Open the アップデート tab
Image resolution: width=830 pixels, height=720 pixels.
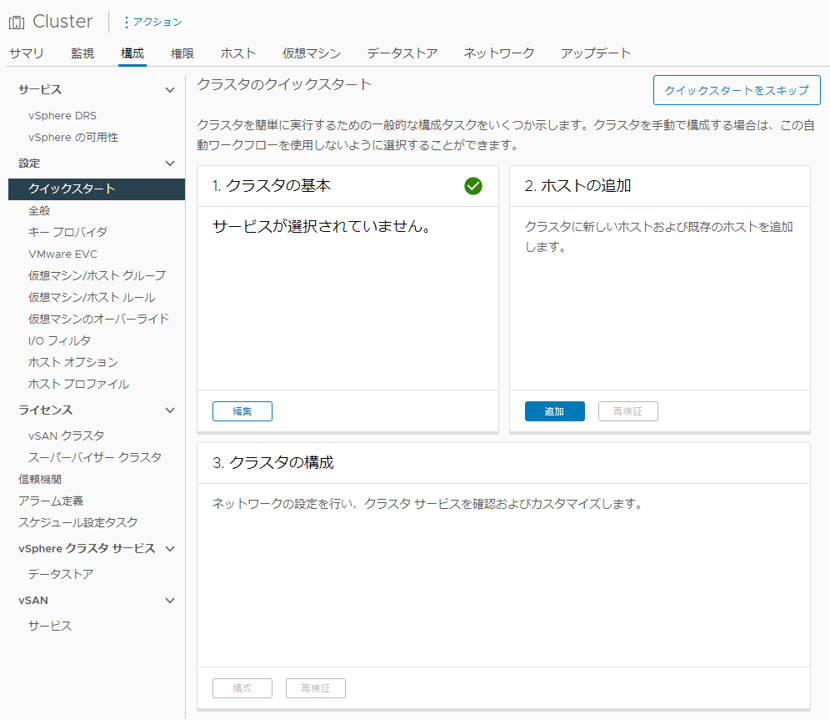tap(596, 53)
